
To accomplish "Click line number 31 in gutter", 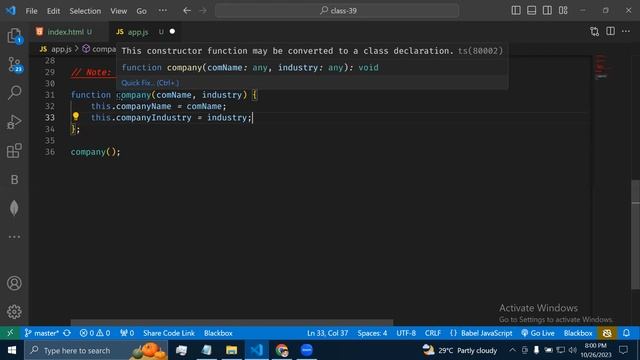I will tap(49, 95).
